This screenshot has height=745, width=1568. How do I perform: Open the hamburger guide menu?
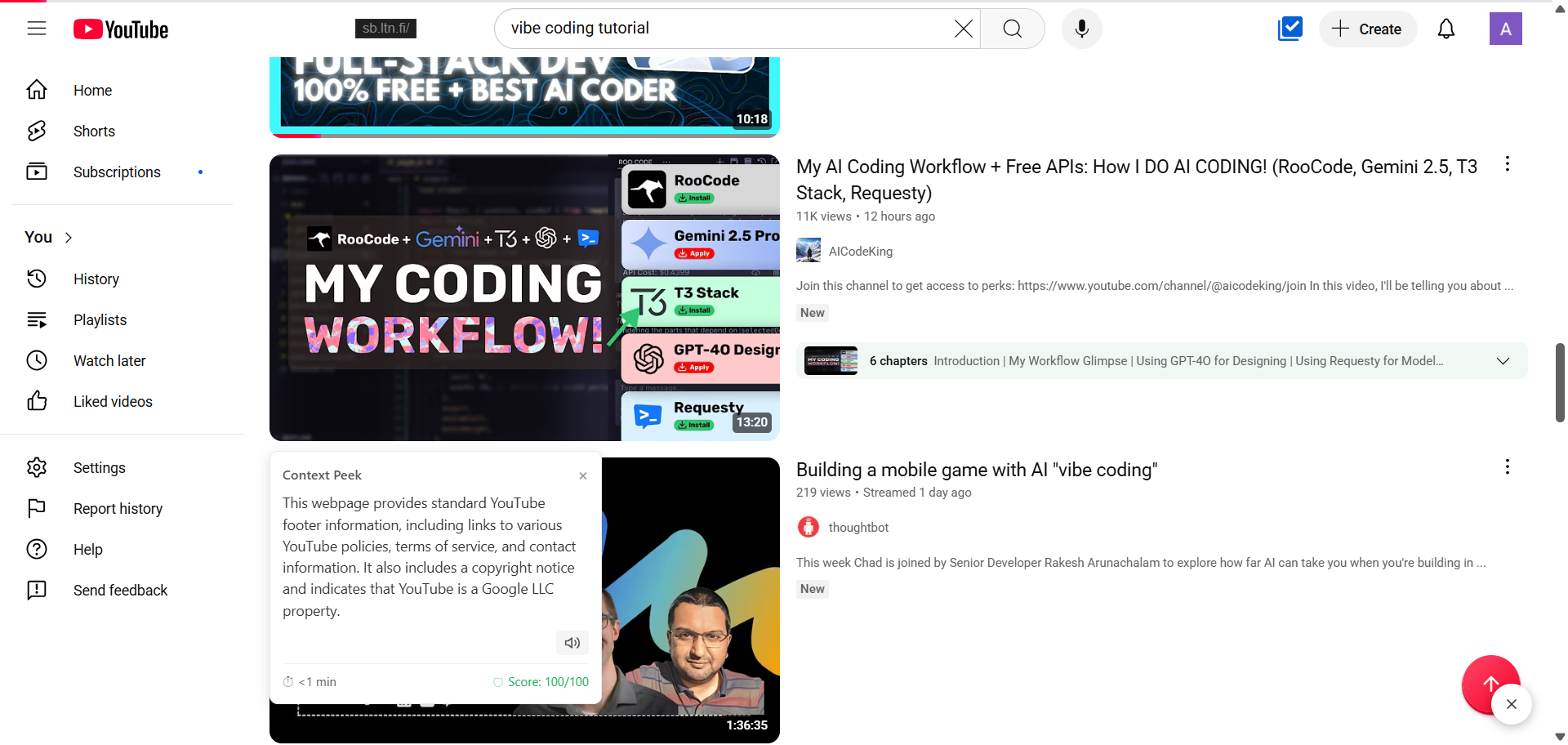tap(37, 29)
